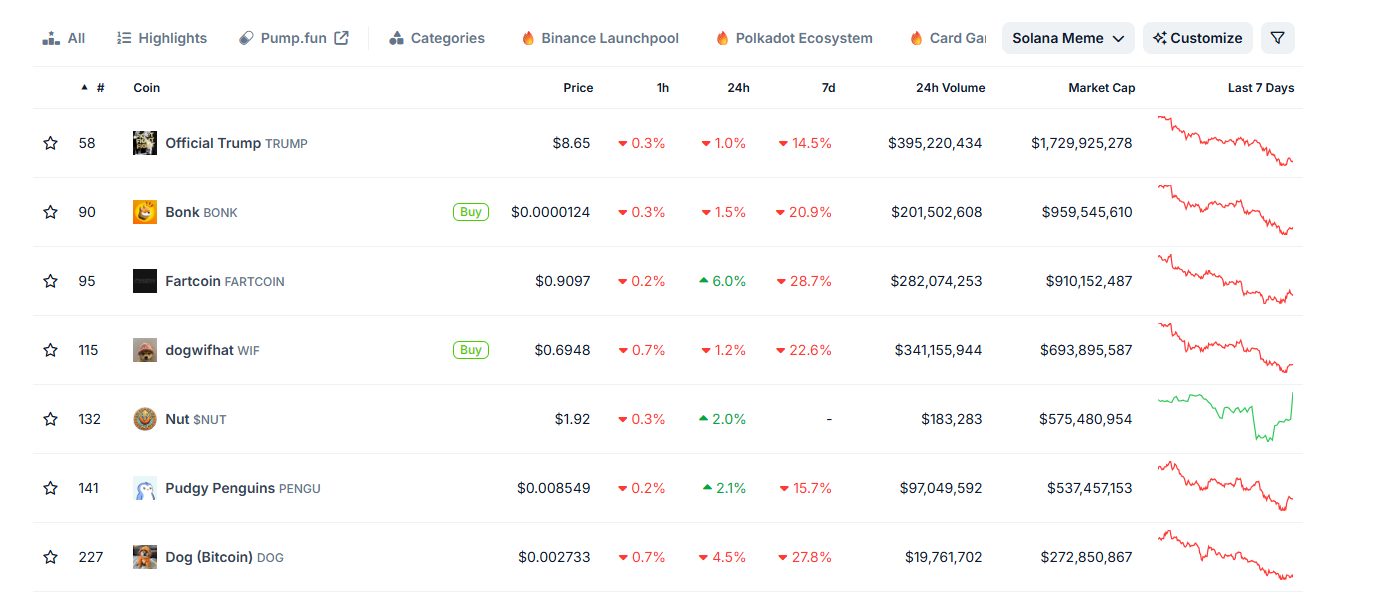Star the Fartcoin row as favorite

click(50, 281)
